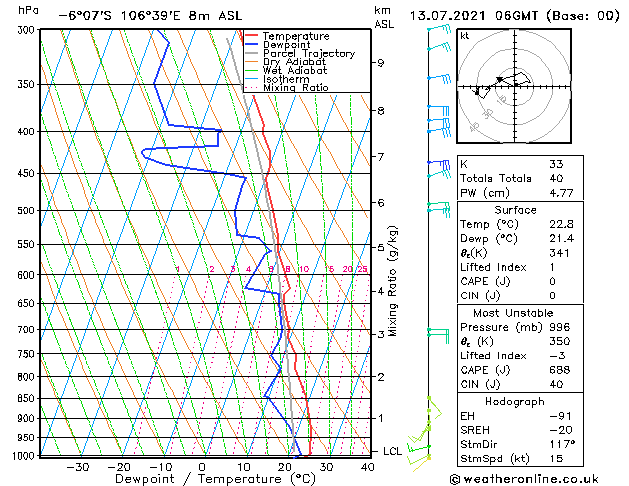Screen dimensions: 629x486
Task: Click the mixing ratio '25' line label
Action: coord(362,269)
